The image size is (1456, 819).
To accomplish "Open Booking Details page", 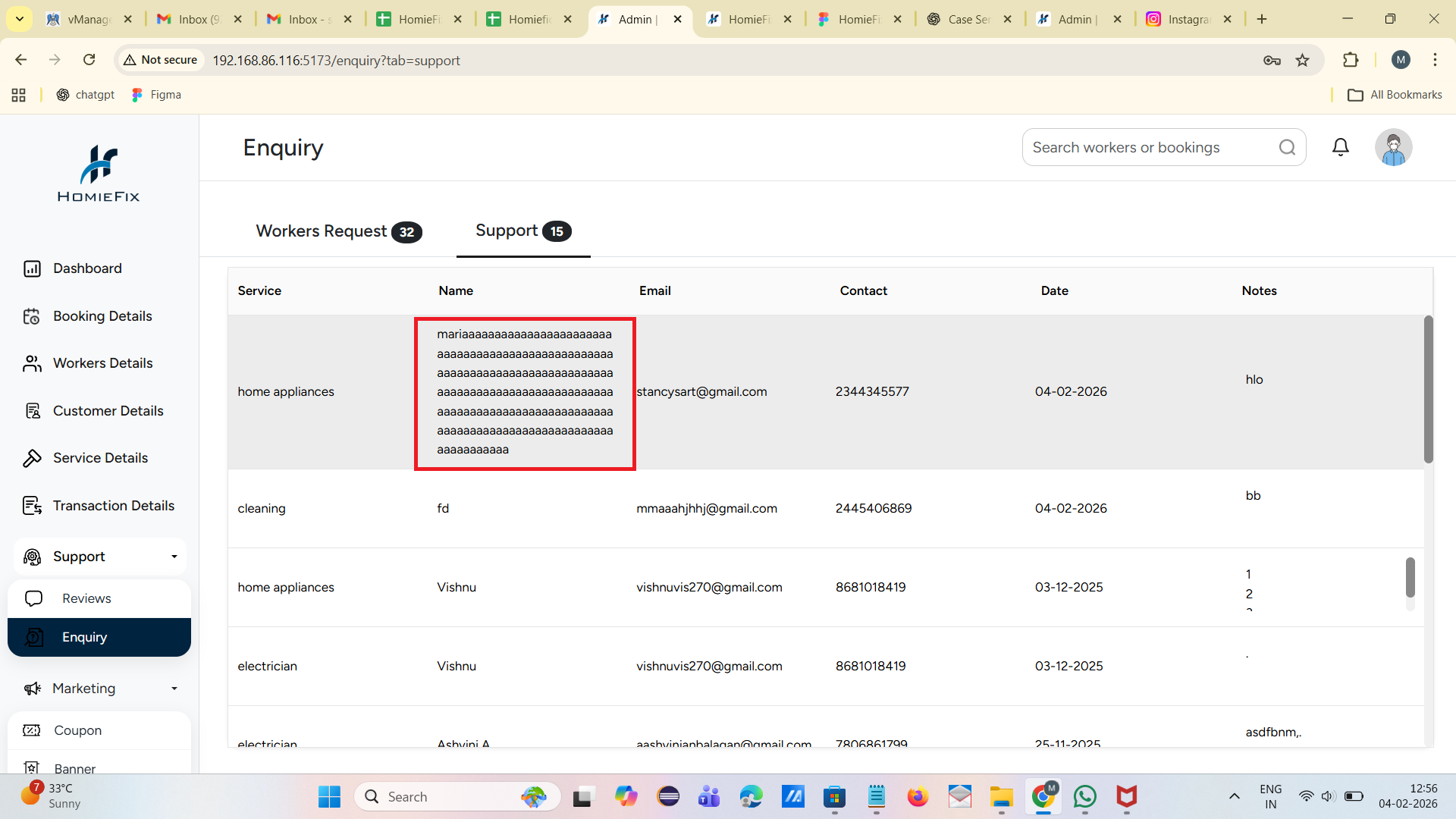I will coord(102,316).
